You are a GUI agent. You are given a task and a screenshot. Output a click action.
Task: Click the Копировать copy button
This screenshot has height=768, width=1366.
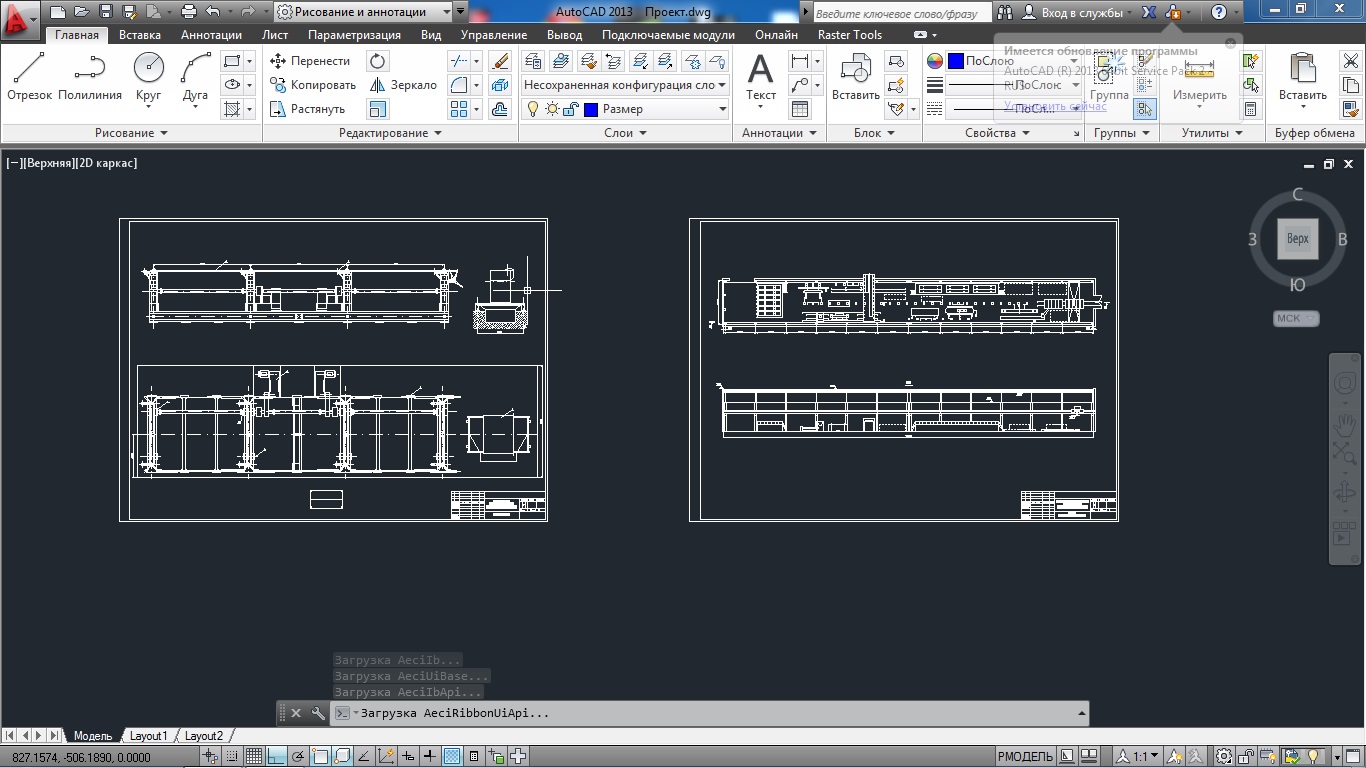312,85
